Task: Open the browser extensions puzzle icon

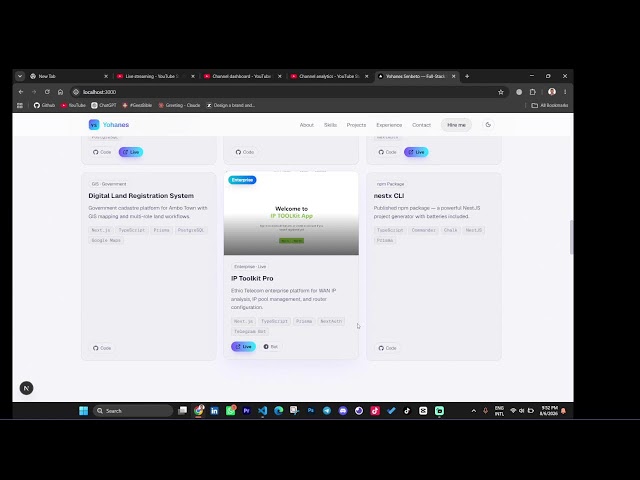Action: (533, 92)
